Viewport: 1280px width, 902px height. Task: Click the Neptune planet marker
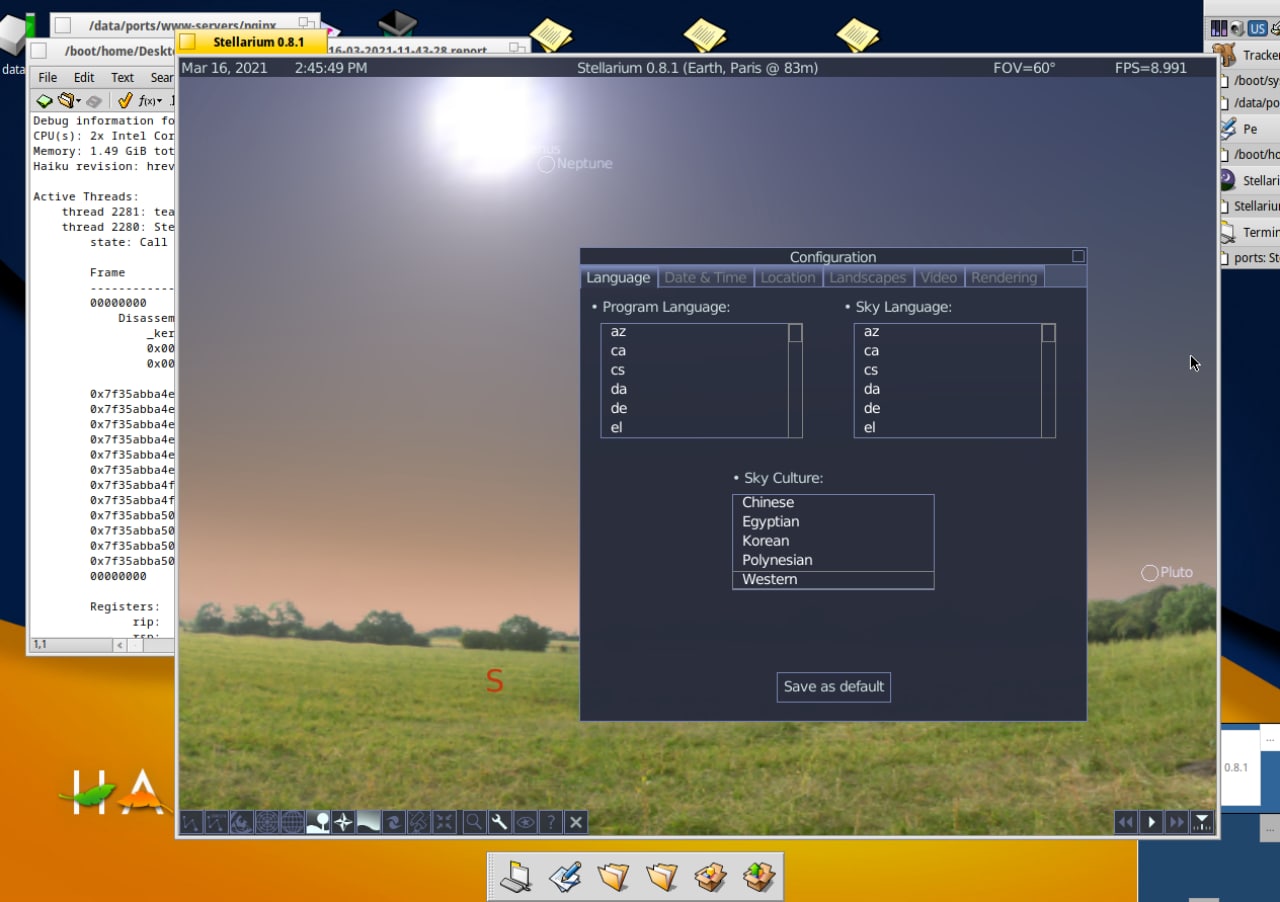(x=546, y=164)
